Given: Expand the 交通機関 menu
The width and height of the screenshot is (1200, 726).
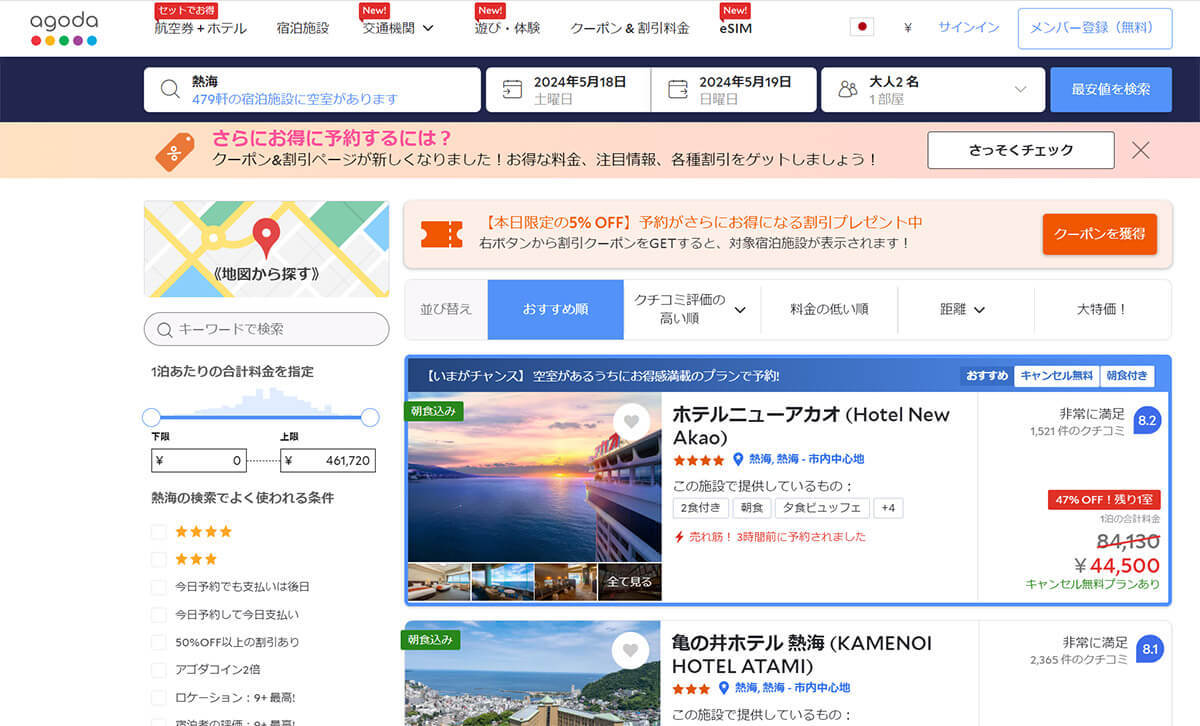Looking at the screenshot, I should (x=398, y=28).
